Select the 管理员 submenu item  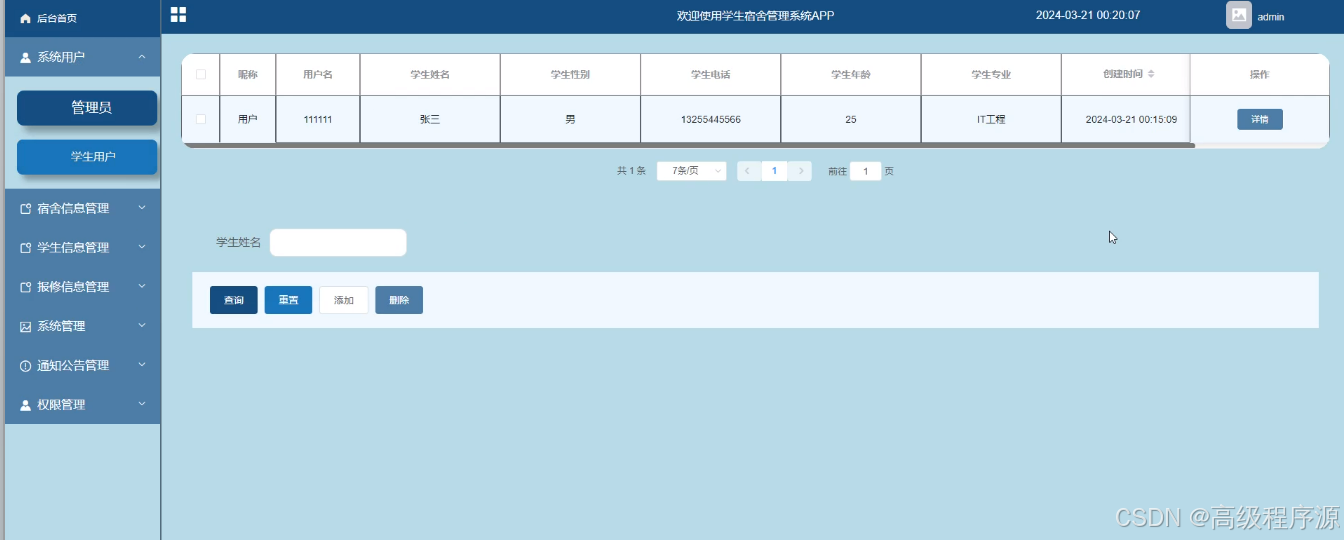87,108
